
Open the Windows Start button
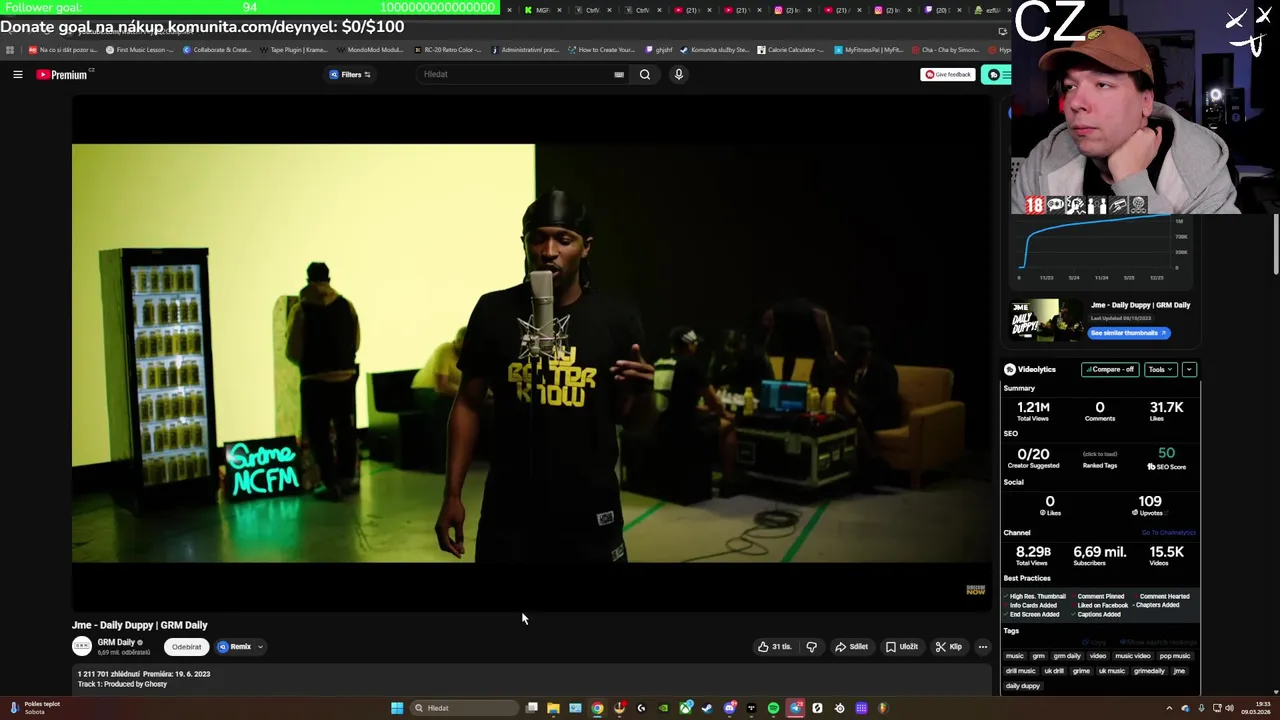point(397,708)
